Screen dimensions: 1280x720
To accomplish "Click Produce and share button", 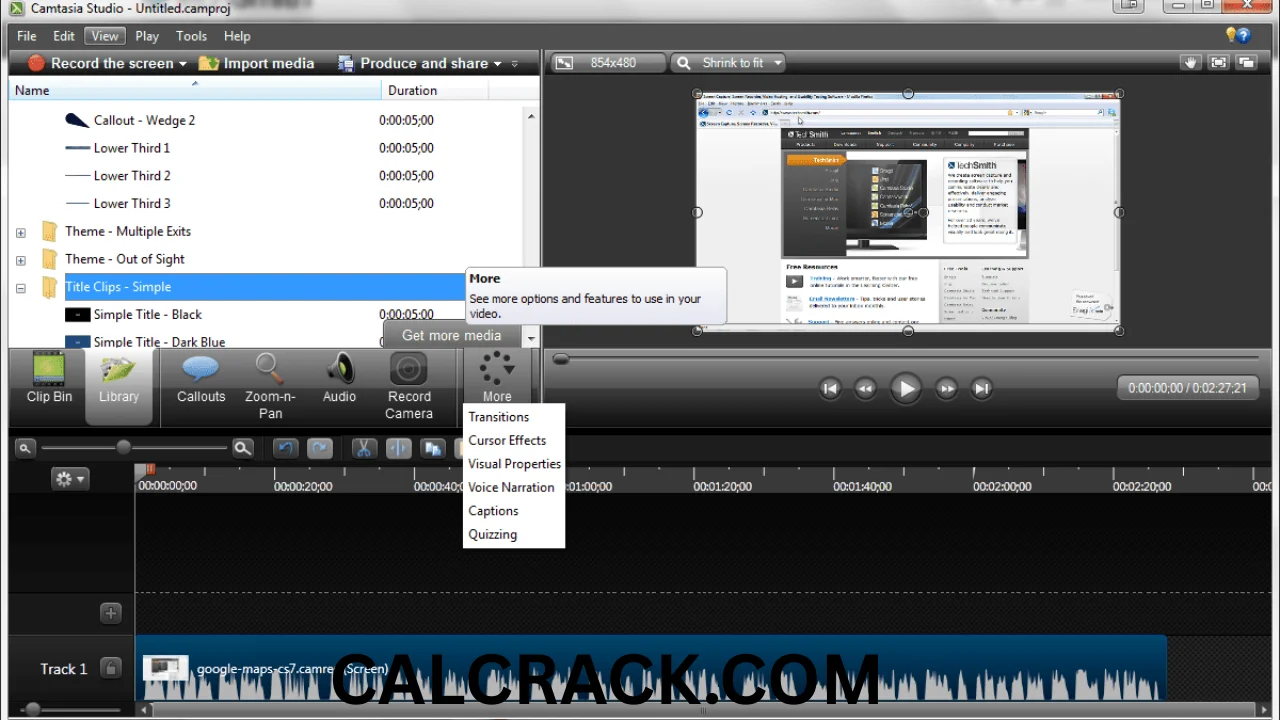I will [413, 63].
